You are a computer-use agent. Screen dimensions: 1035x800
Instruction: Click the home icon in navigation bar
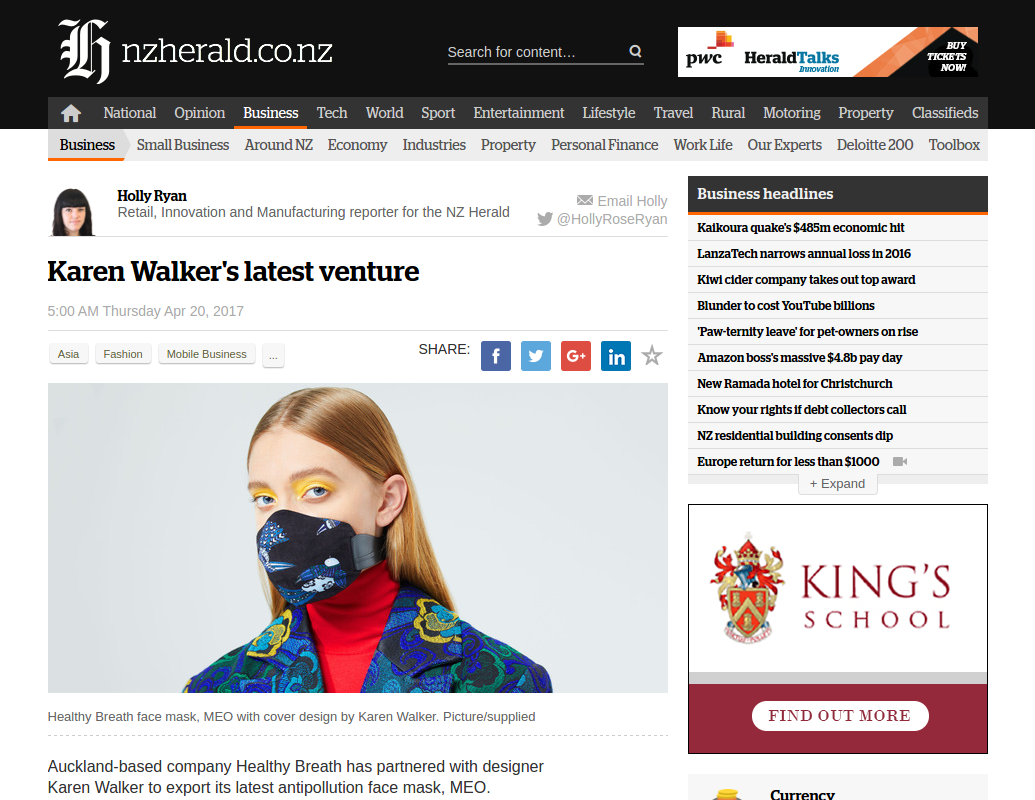coord(71,114)
